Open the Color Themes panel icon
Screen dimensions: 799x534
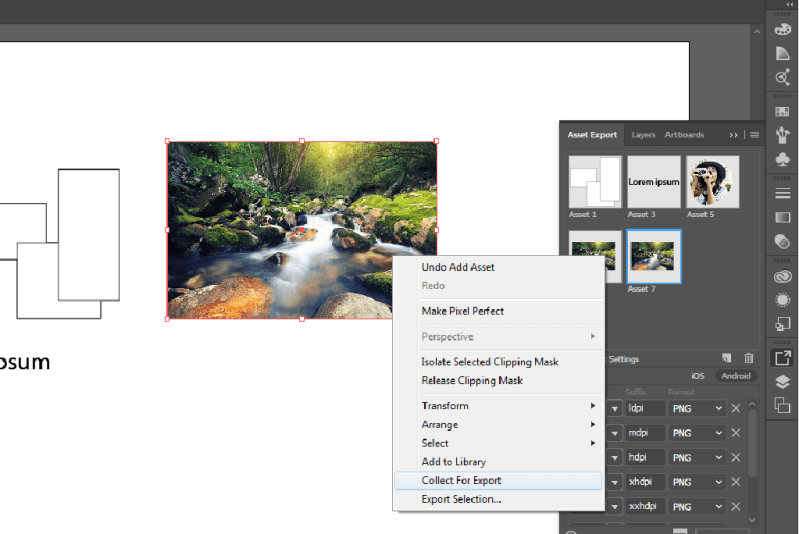tap(782, 77)
